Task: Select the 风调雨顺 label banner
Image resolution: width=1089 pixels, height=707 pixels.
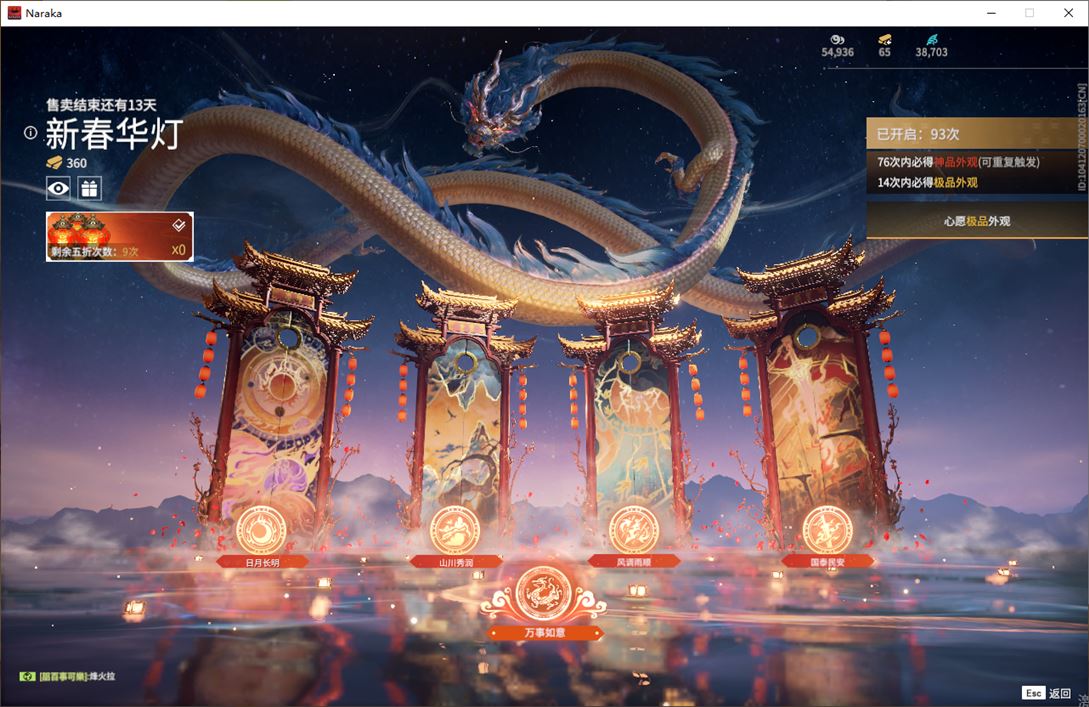Action: 633,561
